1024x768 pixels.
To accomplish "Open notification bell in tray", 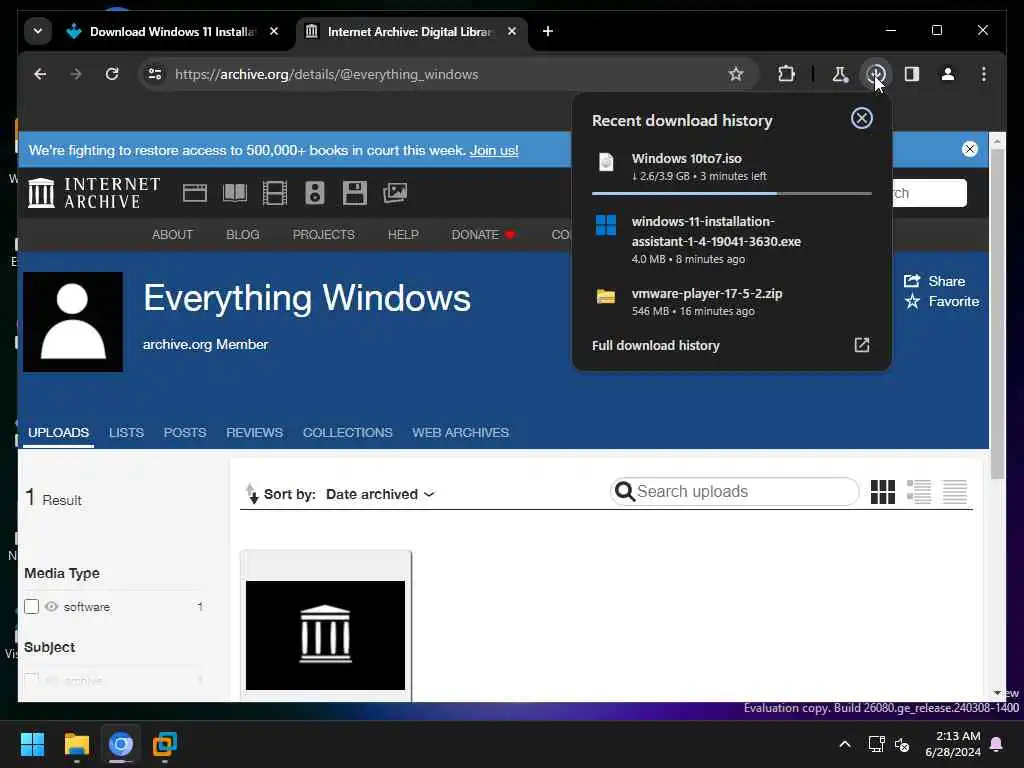I will click(997, 744).
